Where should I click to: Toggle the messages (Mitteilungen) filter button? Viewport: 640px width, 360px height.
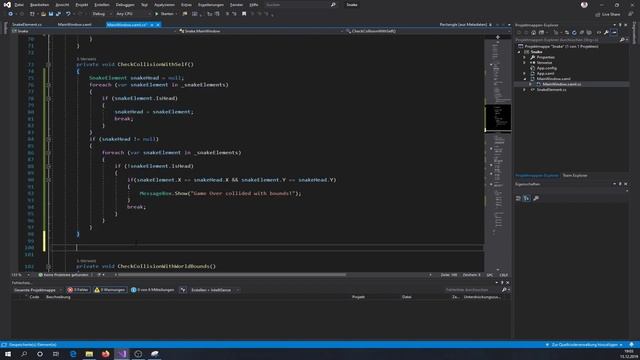click(x=153, y=290)
